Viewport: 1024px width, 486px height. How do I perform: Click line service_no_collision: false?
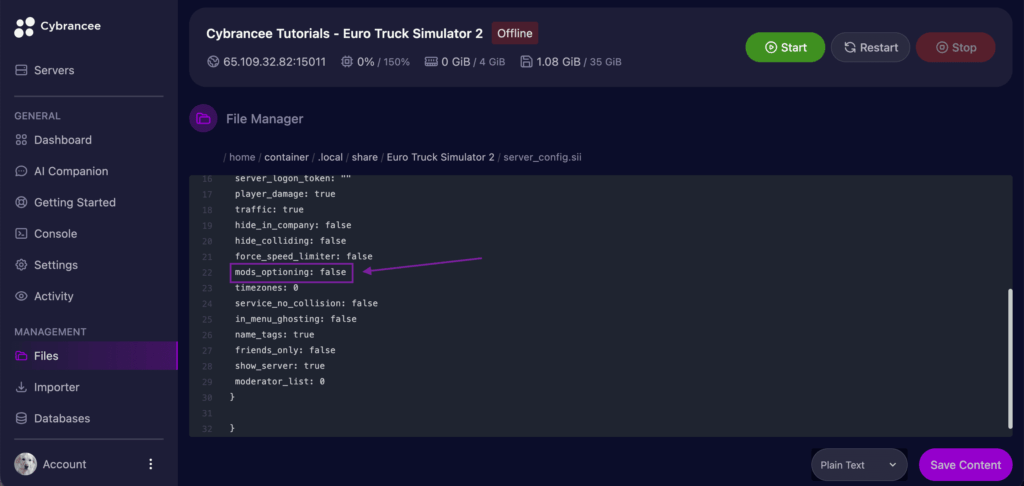point(306,304)
